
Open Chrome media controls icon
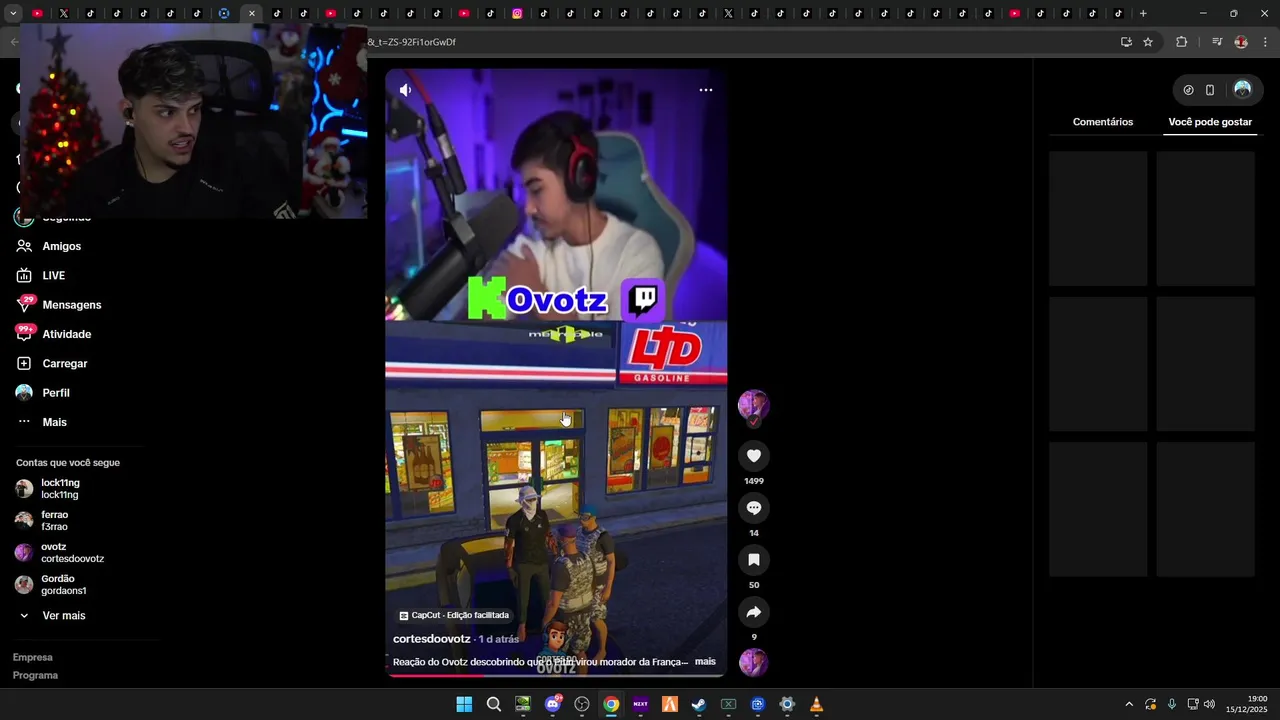click(x=1217, y=42)
